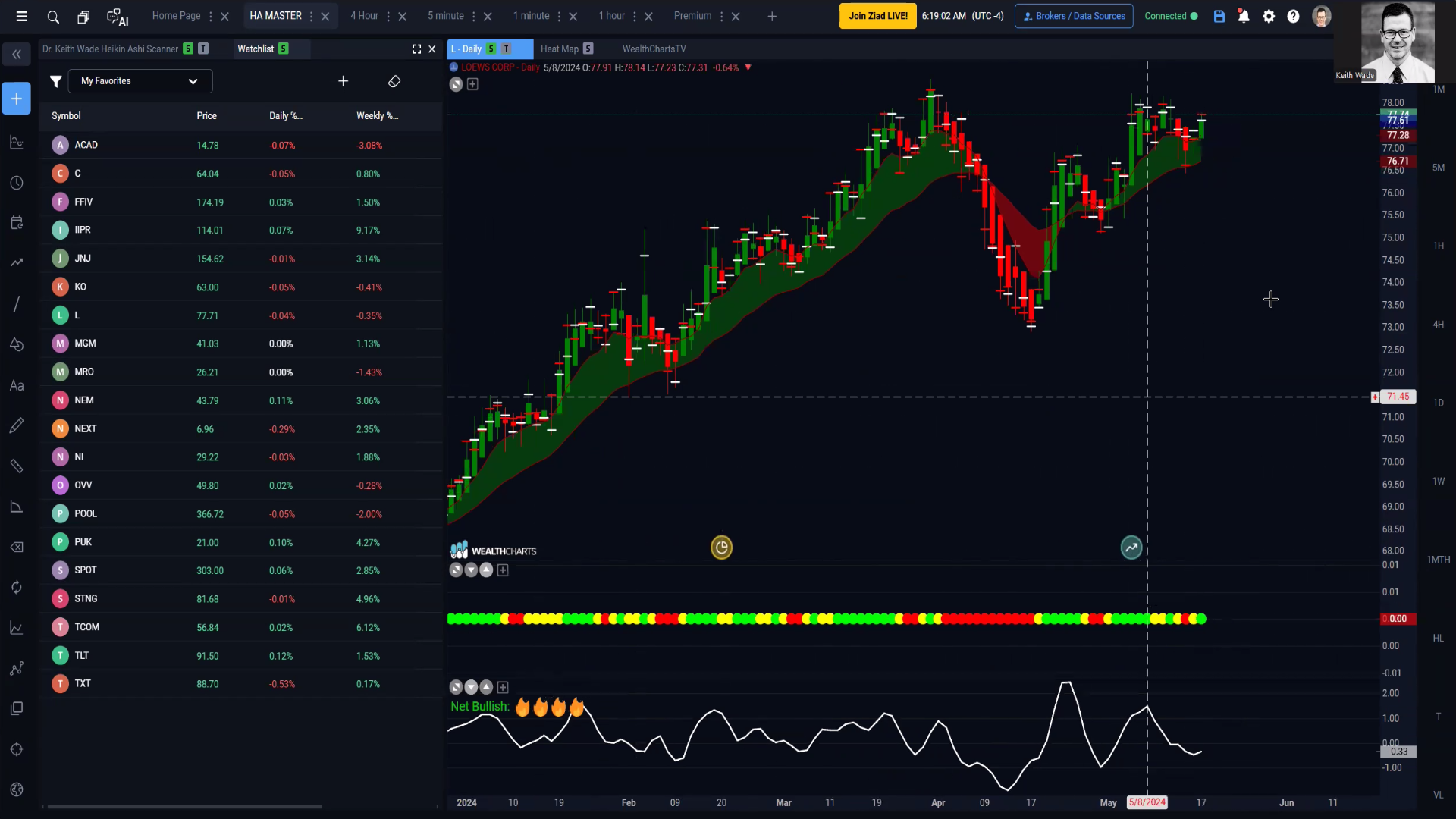Open the Heat Map tab
This screenshot has width=1456, height=819.
tap(559, 49)
